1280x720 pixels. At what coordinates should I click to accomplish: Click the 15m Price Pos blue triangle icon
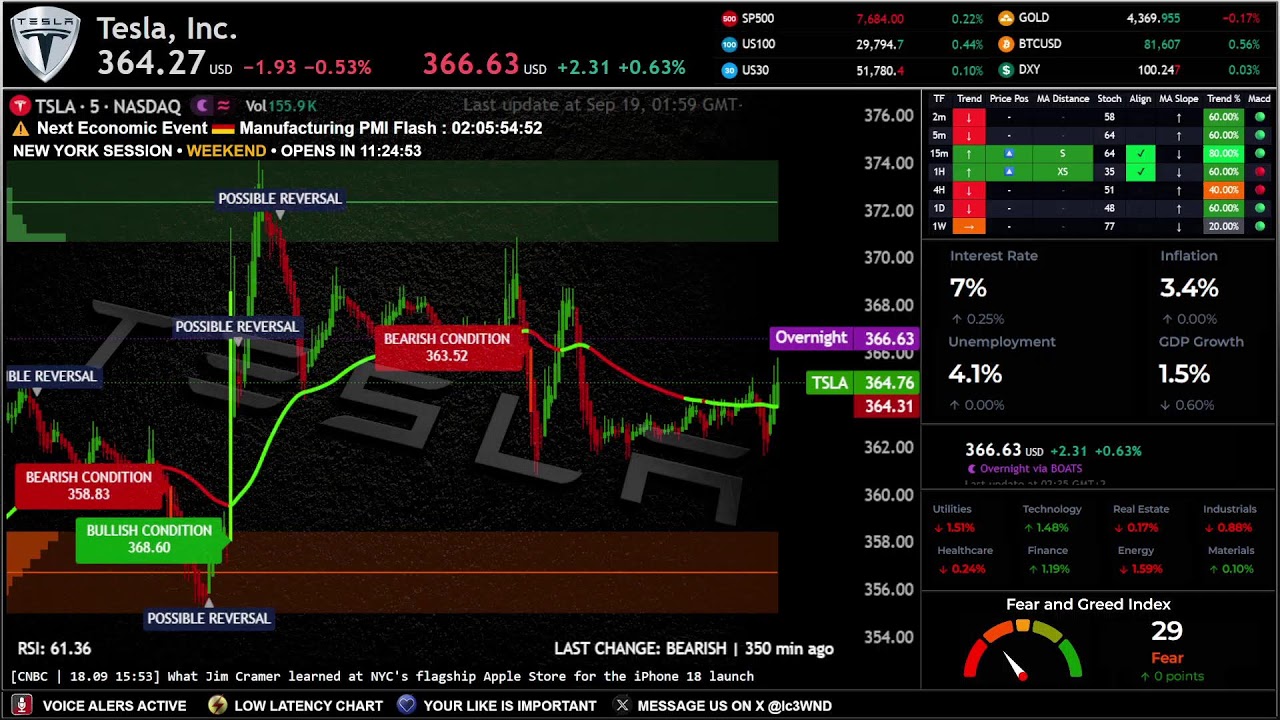[1009, 153]
